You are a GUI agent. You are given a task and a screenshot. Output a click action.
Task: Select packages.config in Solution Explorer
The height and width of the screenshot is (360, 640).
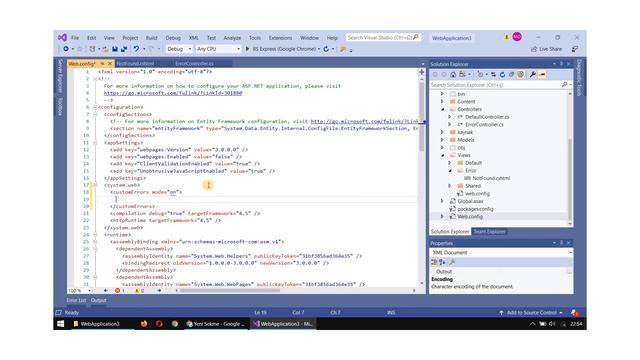tap(475, 209)
